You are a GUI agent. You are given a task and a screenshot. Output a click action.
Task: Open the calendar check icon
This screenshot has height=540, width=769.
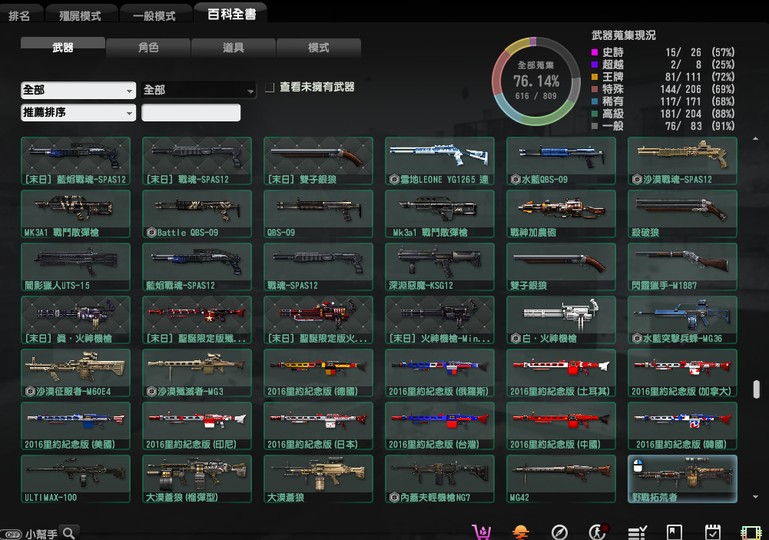click(x=712, y=531)
